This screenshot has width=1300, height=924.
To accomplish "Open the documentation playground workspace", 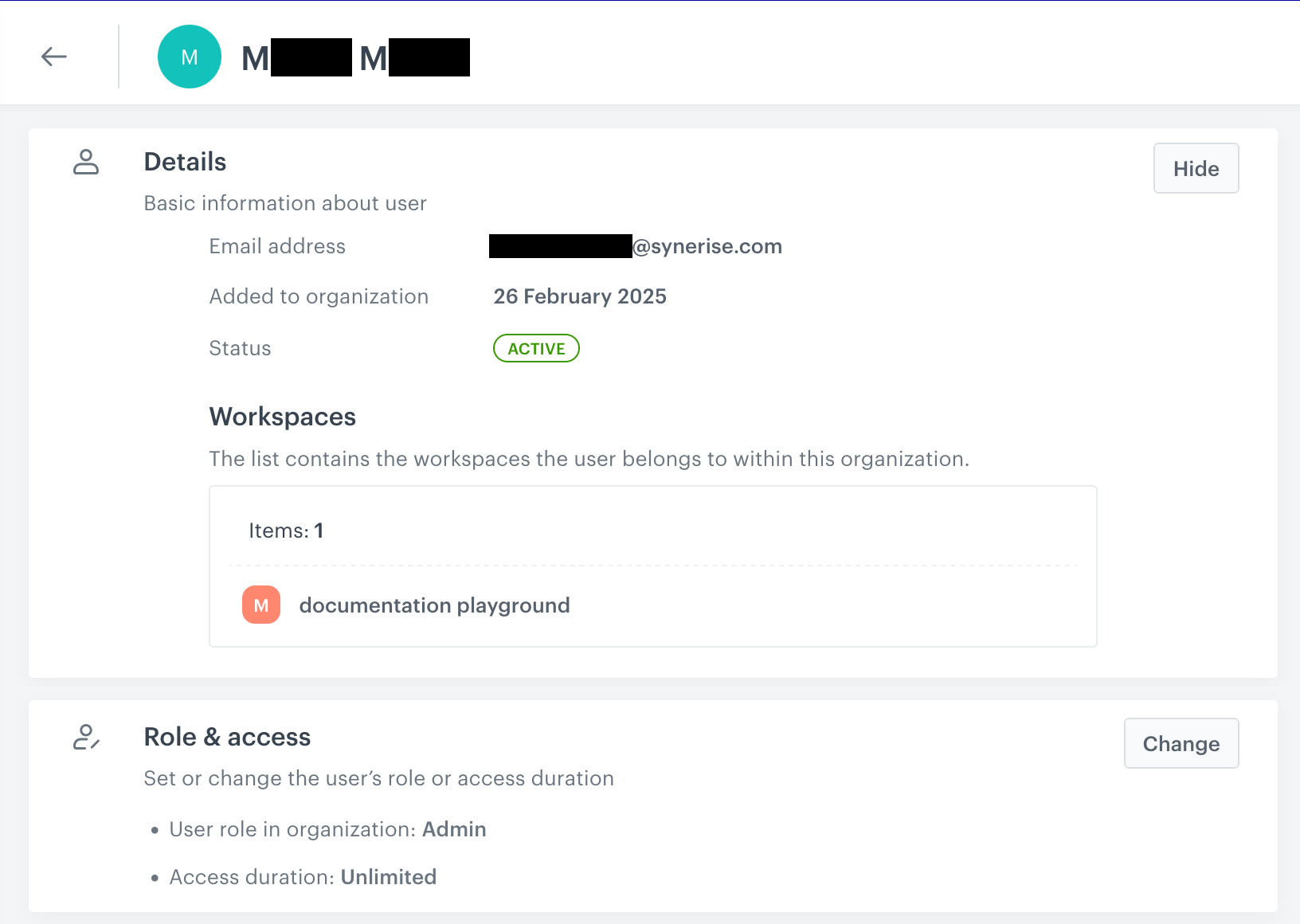I will point(434,605).
